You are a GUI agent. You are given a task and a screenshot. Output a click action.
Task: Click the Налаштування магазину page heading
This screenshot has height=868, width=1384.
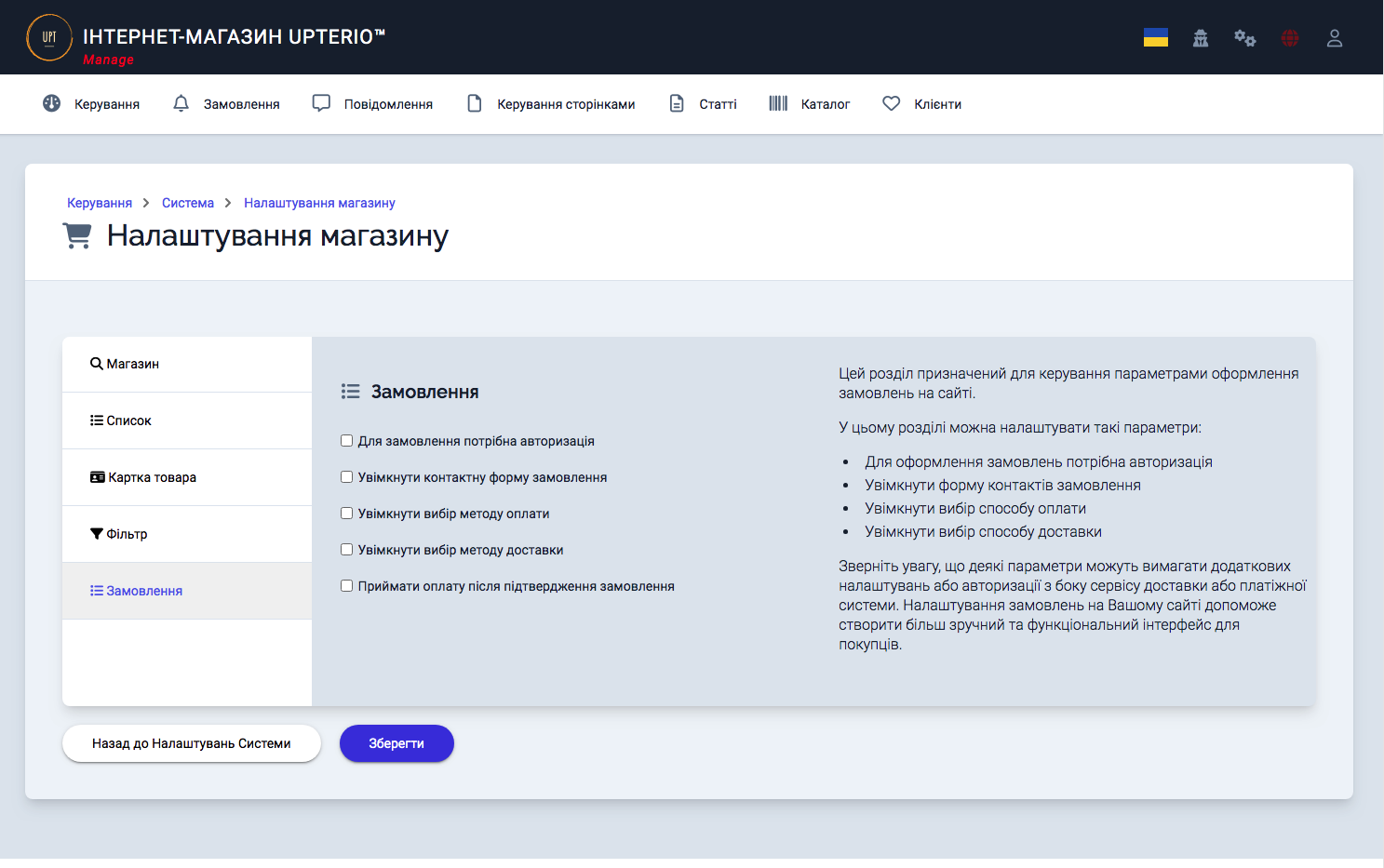point(277,235)
